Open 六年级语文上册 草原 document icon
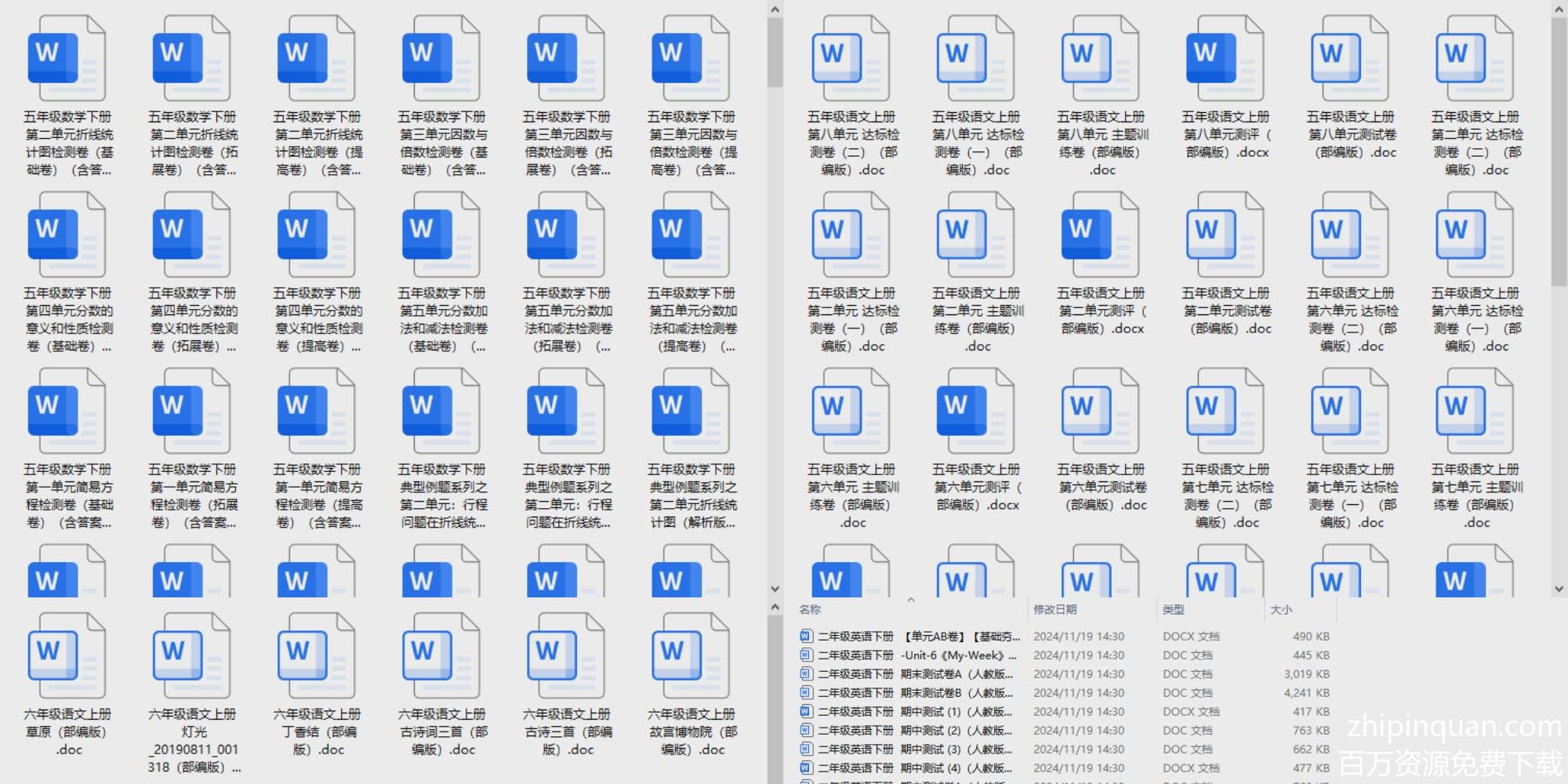This screenshot has height=784, width=1568. (x=67, y=656)
